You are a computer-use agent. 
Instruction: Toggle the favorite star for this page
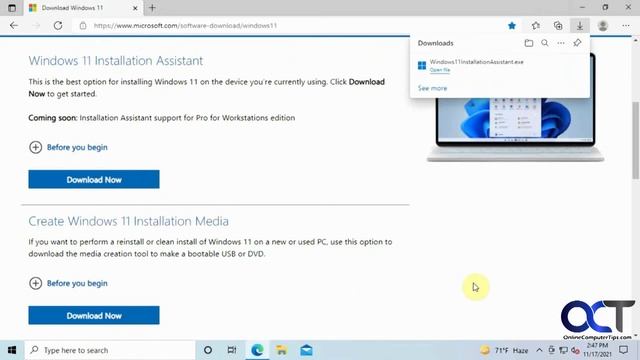pyautogui.click(x=512, y=26)
